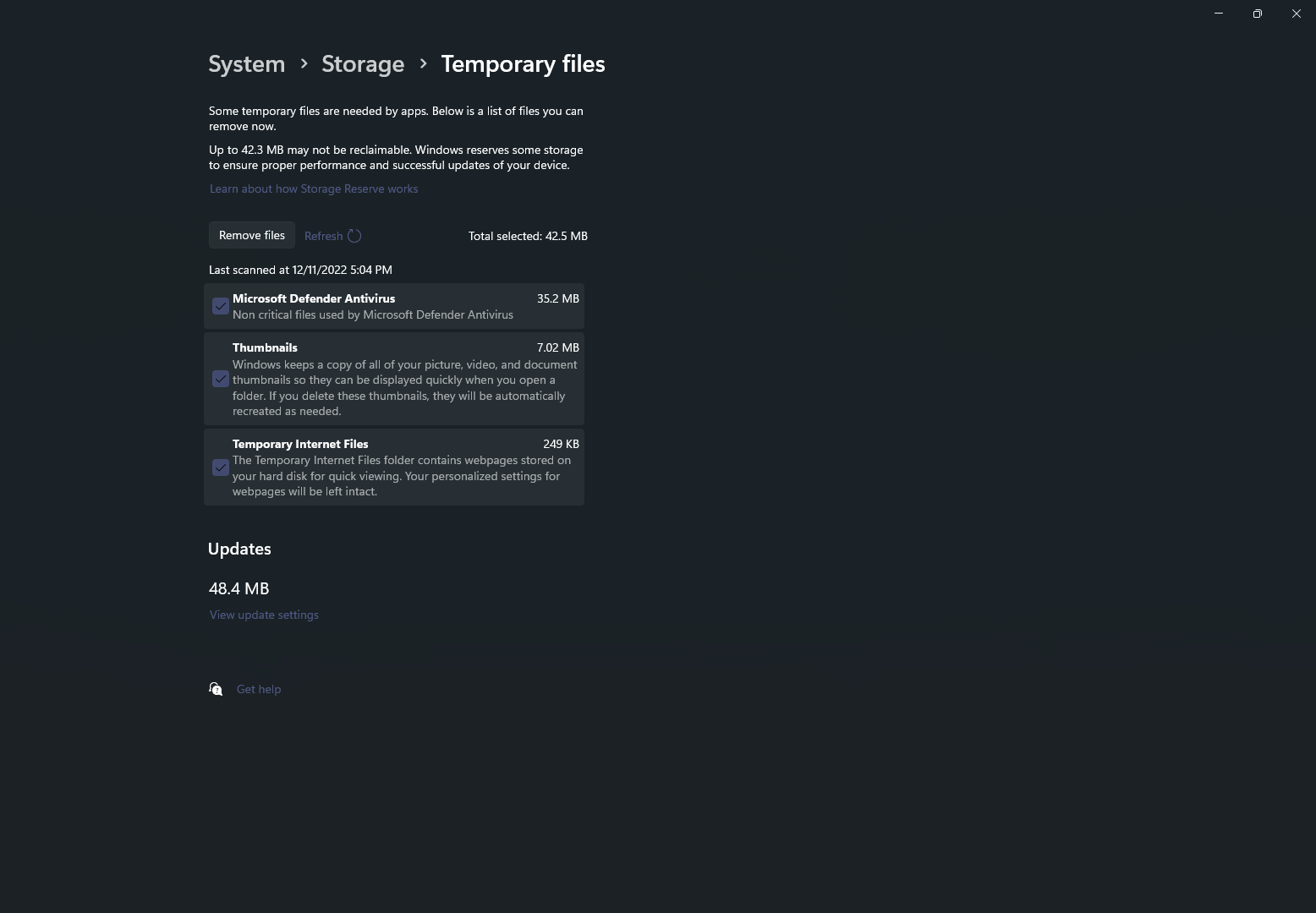This screenshot has height=913, width=1316.
Task: Close the Settings window
Action: pos(1297,14)
